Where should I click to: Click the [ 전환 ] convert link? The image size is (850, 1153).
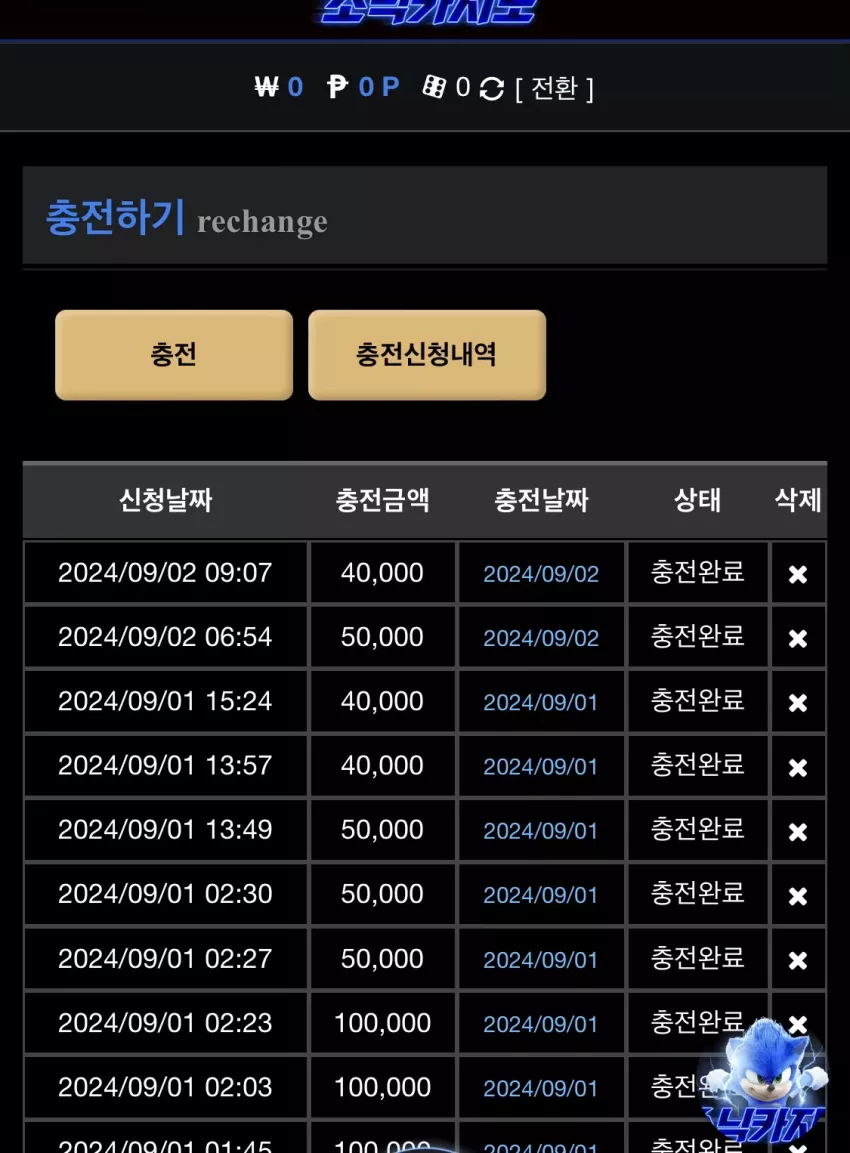pos(554,88)
